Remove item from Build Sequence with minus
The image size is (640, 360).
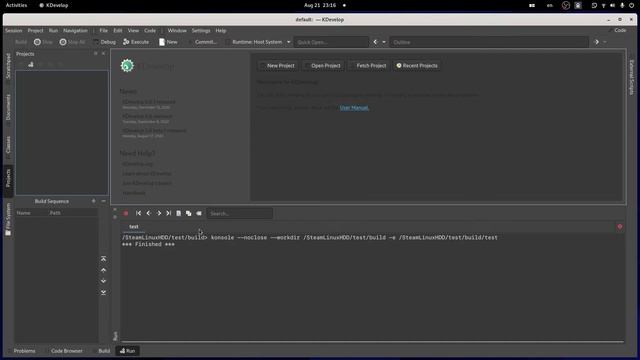click(104, 201)
